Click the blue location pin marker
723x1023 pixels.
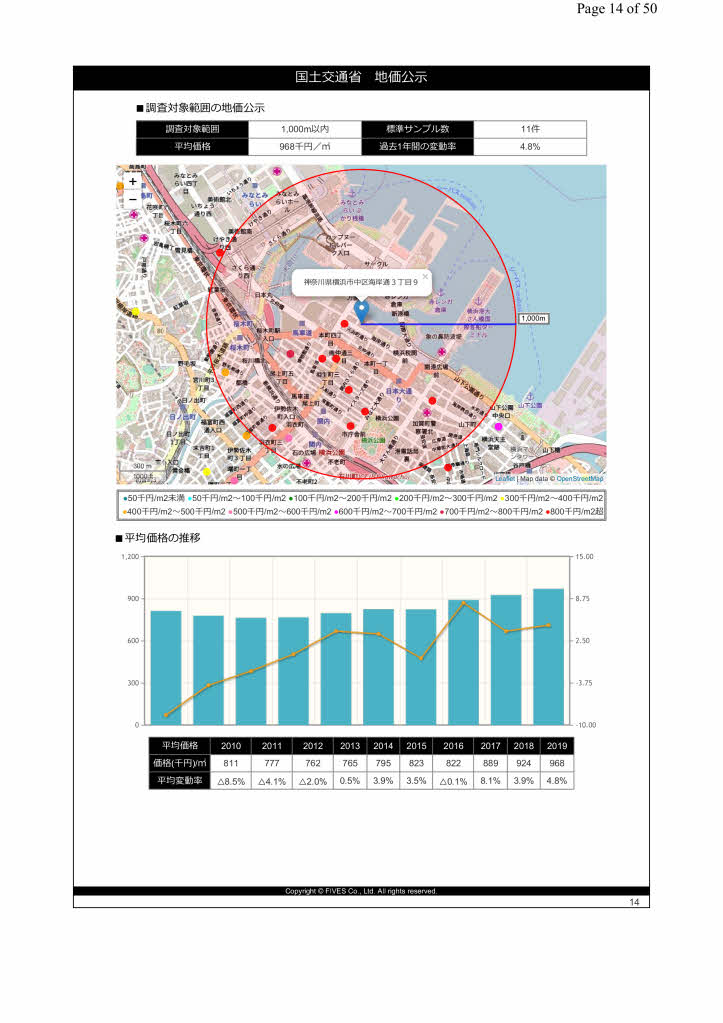point(362,310)
